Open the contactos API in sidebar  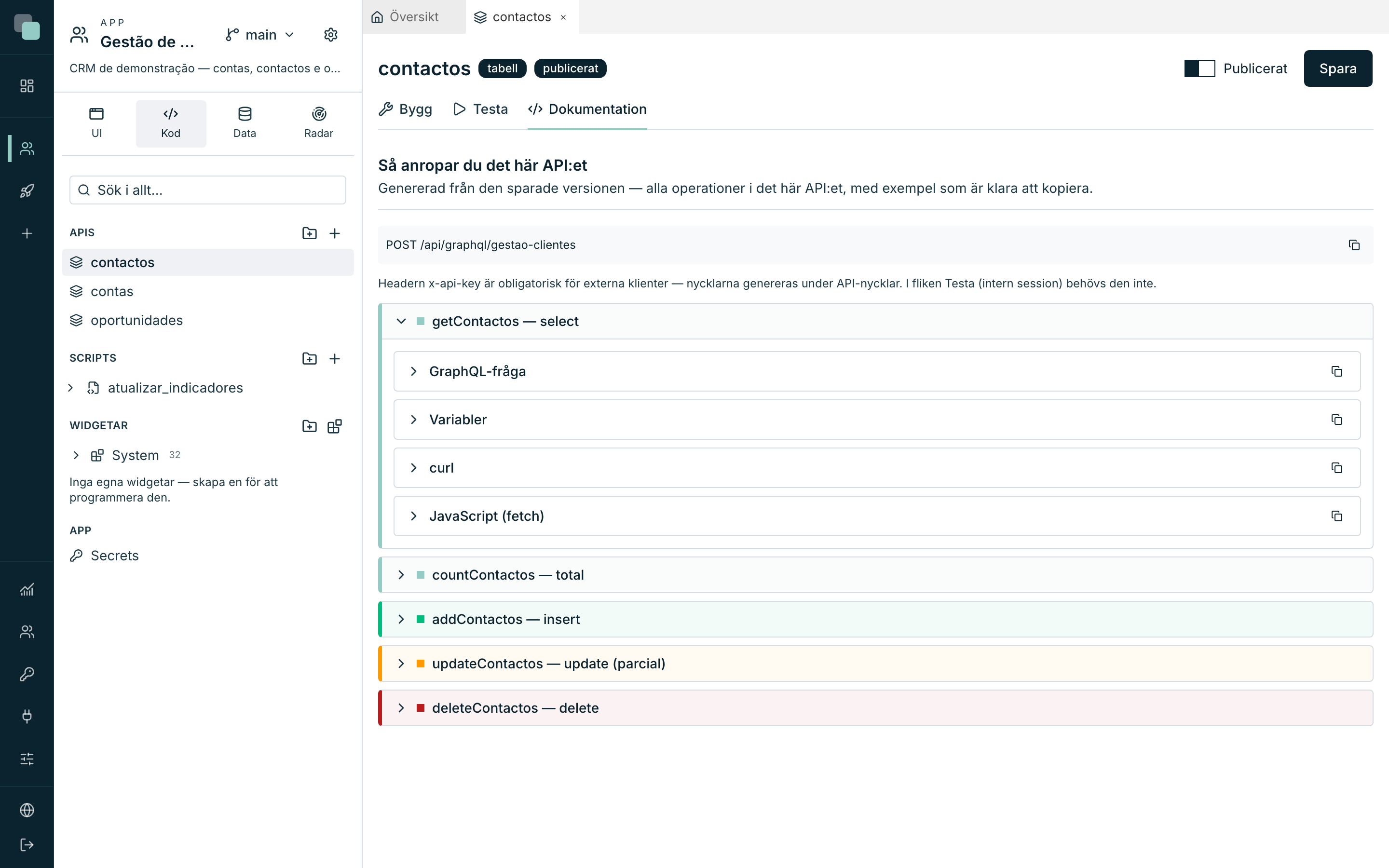tap(208, 262)
